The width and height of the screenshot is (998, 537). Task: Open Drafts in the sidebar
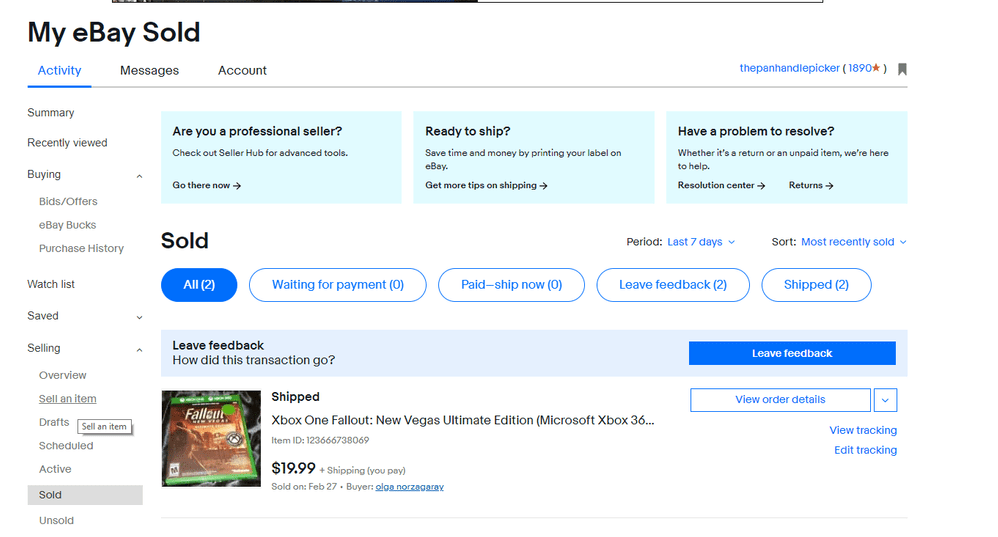pos(54,422)
